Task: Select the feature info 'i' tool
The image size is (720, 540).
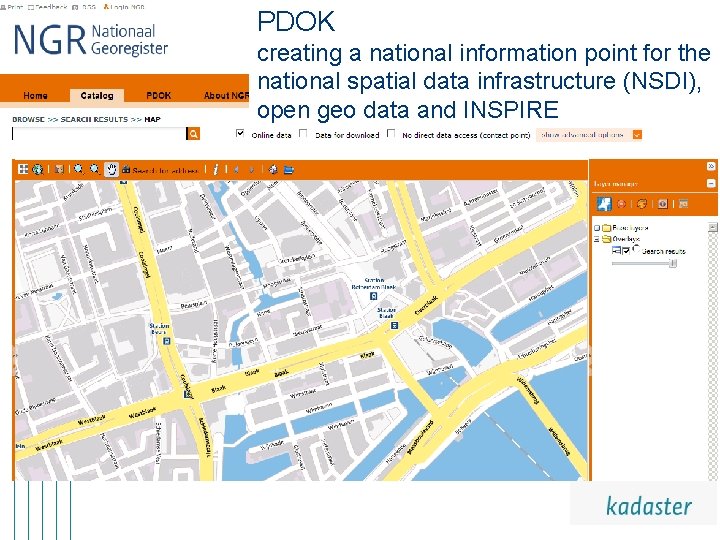Action: [216, 169]
